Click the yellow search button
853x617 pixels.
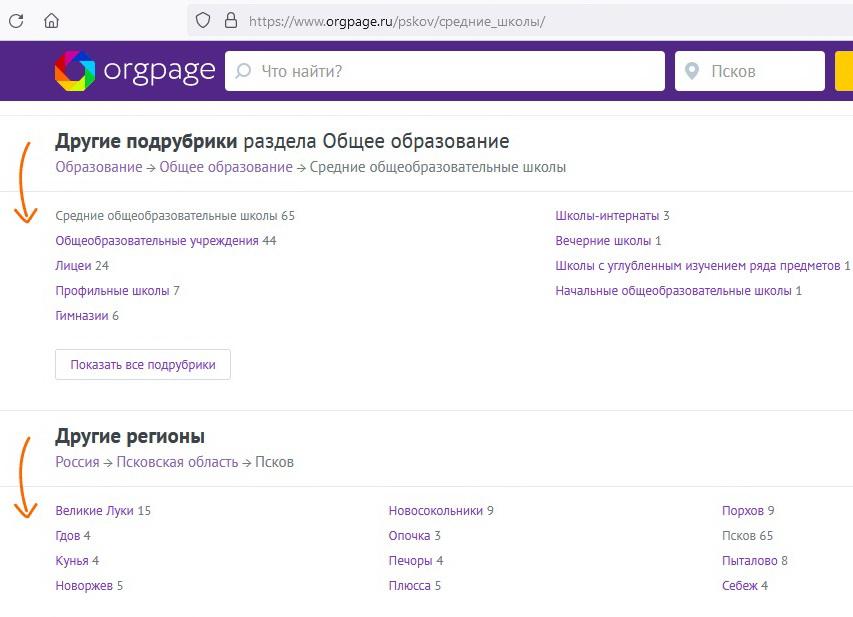point(844,71)
